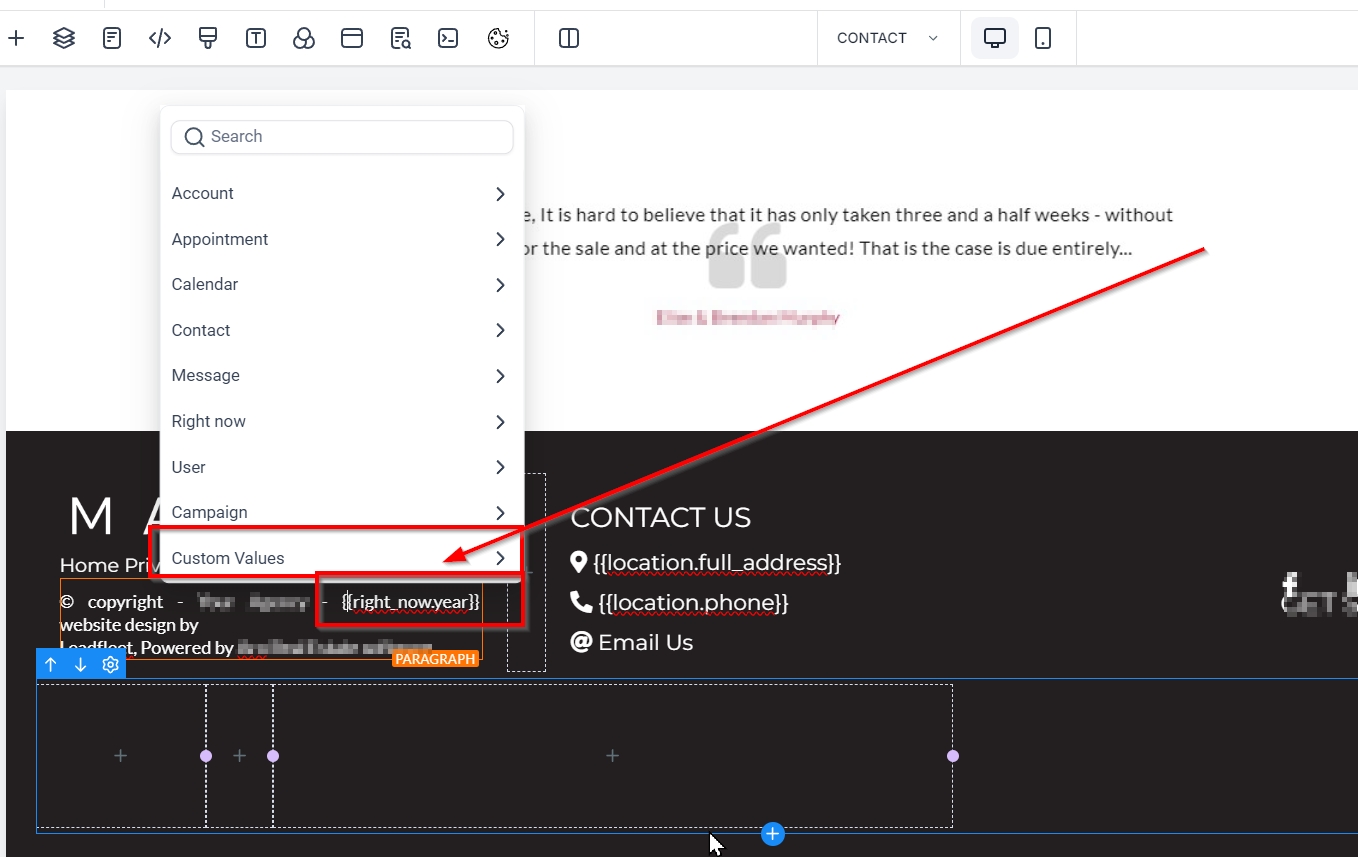The width and height of the screenshot is (1358, 857).
Task: Expand the Right now submenu
Action: (340, 421)
